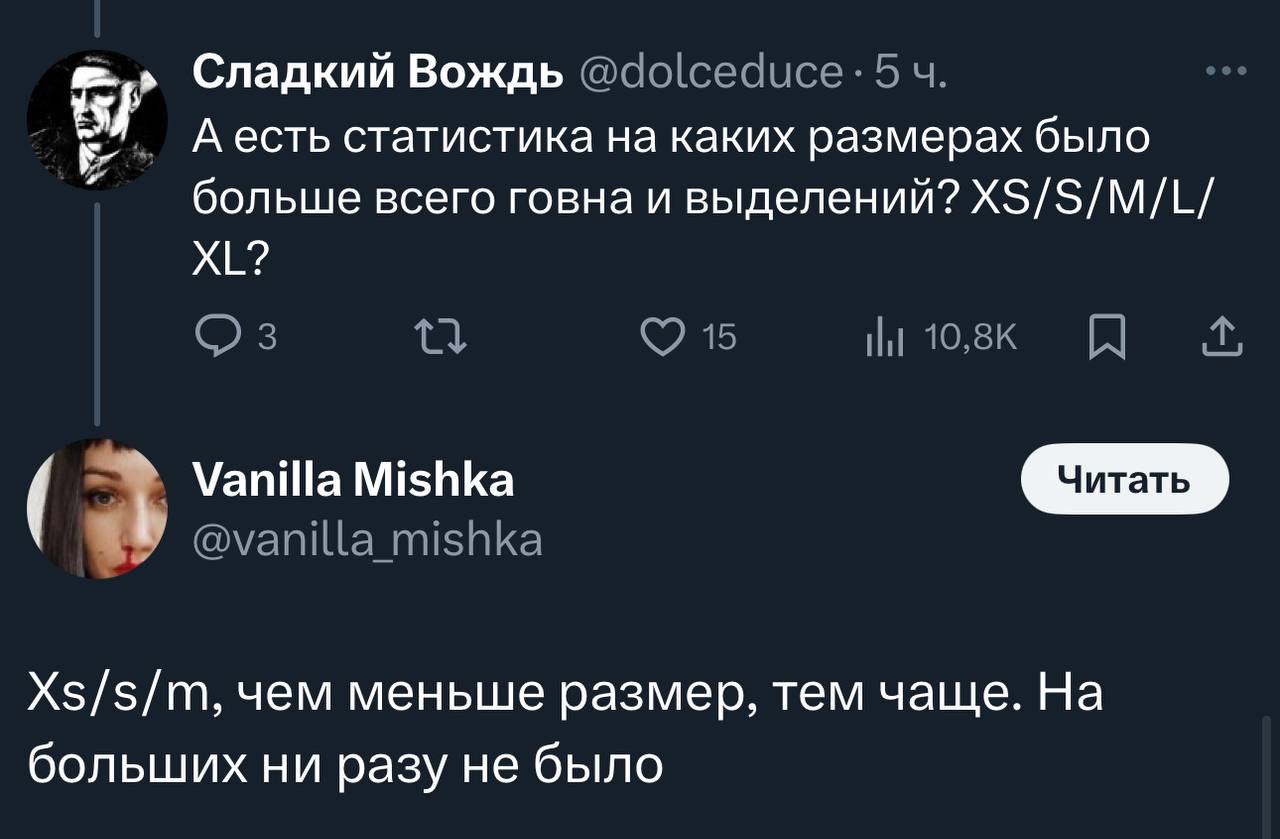1280x839 pixels.
Task: Click the like count 15
Action: pos(720,340)
